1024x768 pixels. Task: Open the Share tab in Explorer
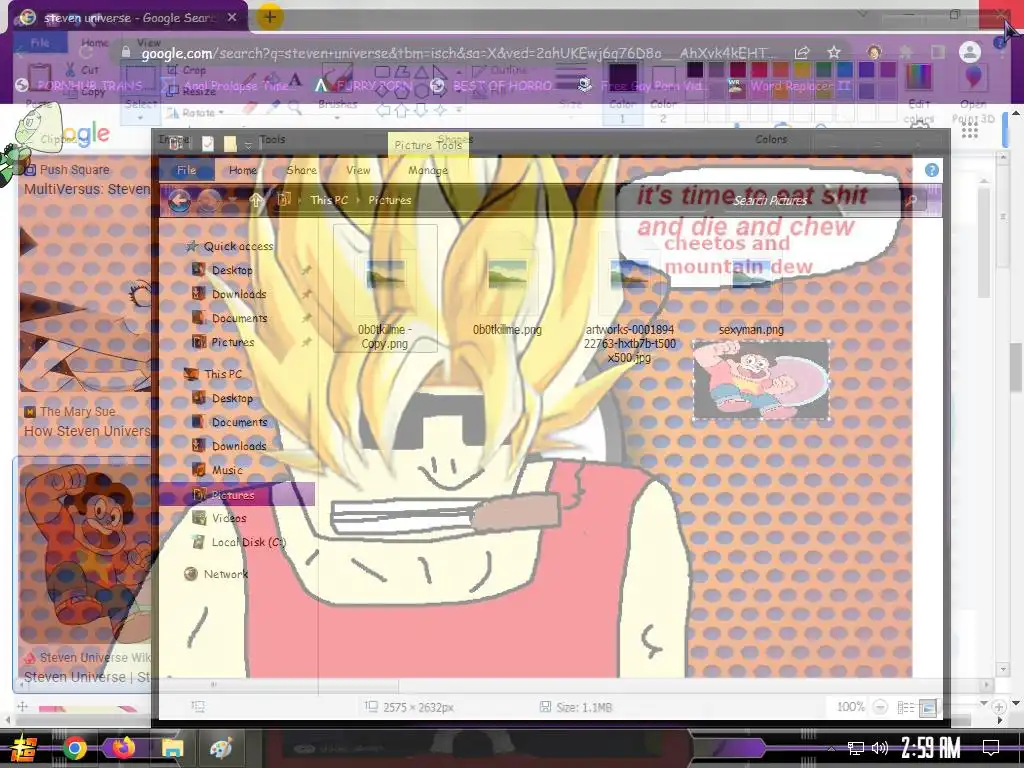(x=301, y=170)
